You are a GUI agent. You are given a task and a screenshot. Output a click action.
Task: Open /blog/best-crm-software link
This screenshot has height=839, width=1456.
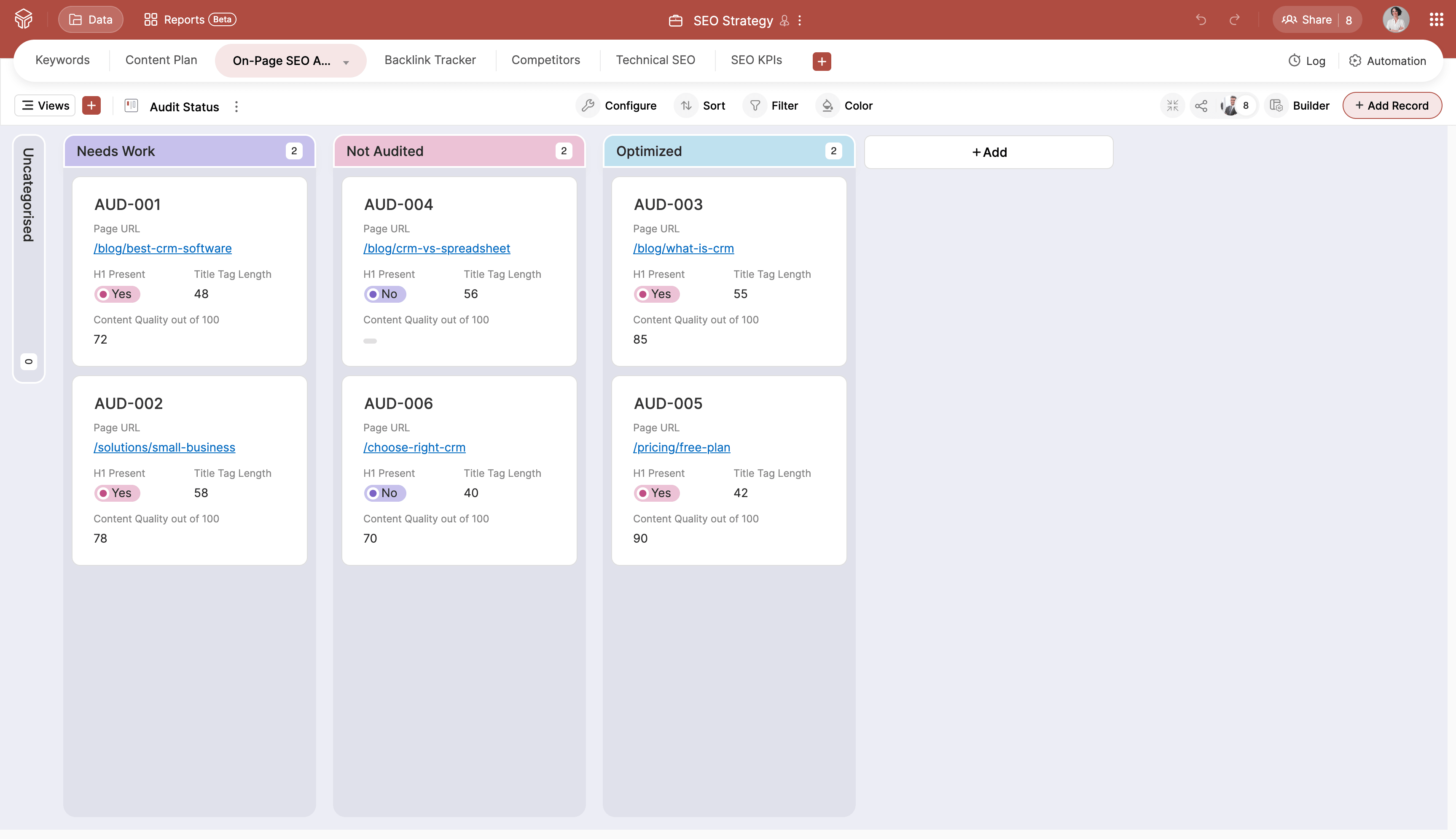162,248
